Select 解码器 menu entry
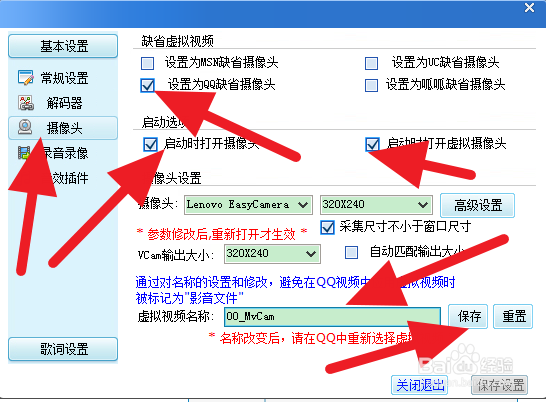The width and height of the screenshot is (546, 402). coord(64,103)
